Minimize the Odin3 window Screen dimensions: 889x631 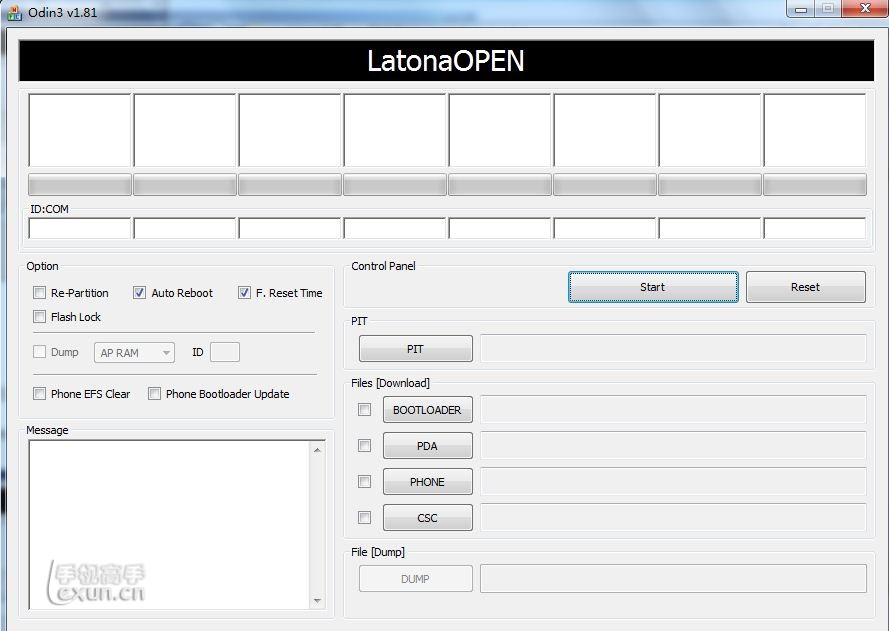801,9
